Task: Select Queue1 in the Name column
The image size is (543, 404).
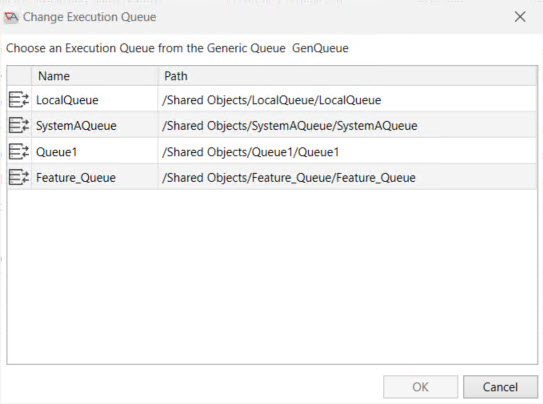Action: tap(56, 152)
